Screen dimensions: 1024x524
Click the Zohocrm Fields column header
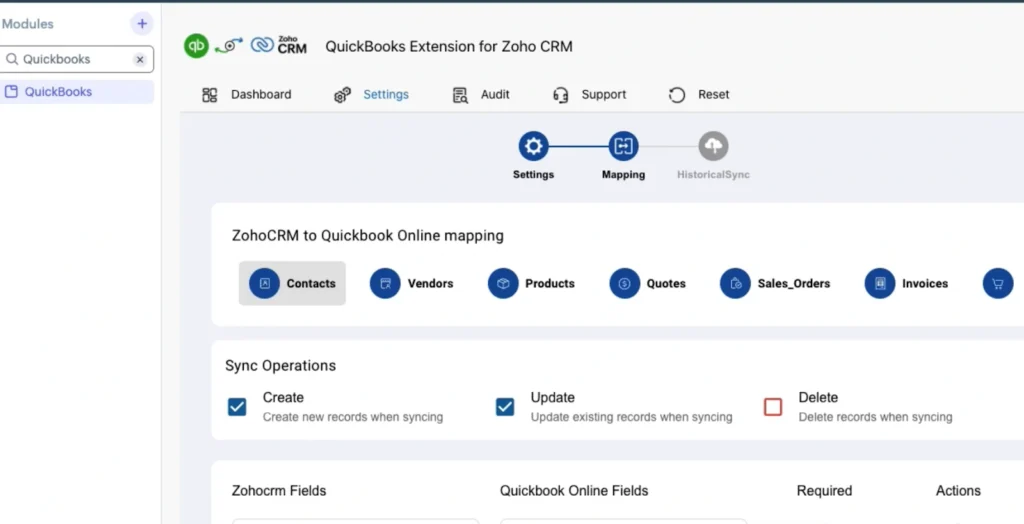[x=279, y=491]
